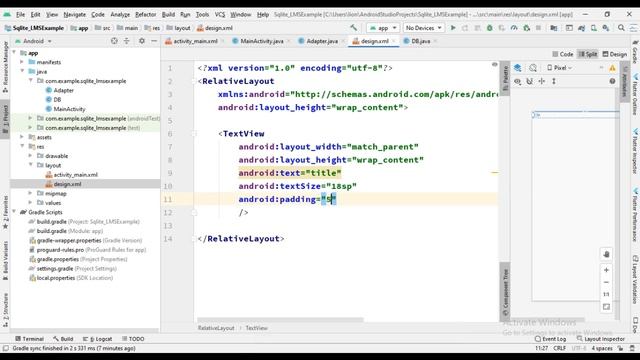Viewport: 640px width, 360px height.
Task: Click the Make Project hammer icon
Action: (x=353, y=28)
